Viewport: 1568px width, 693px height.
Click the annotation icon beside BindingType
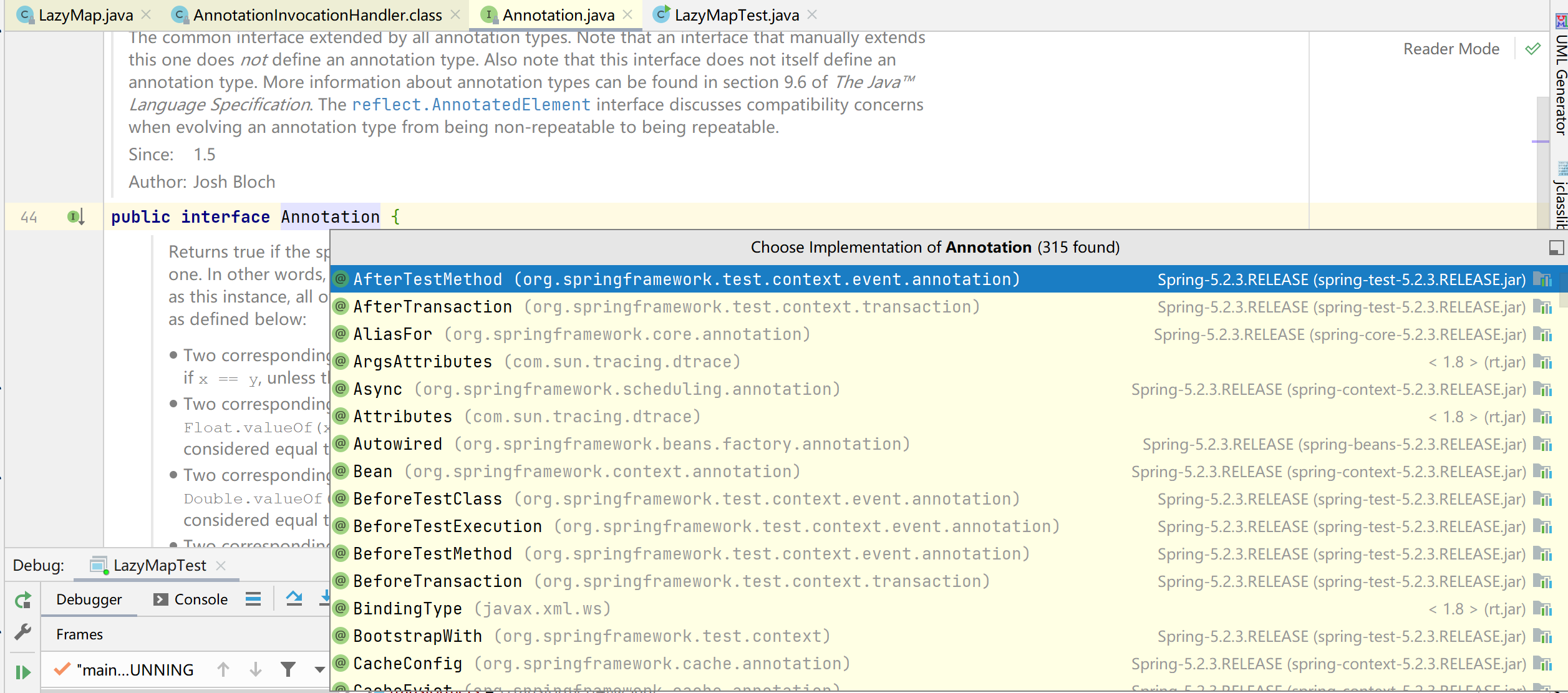pos(341,608)
